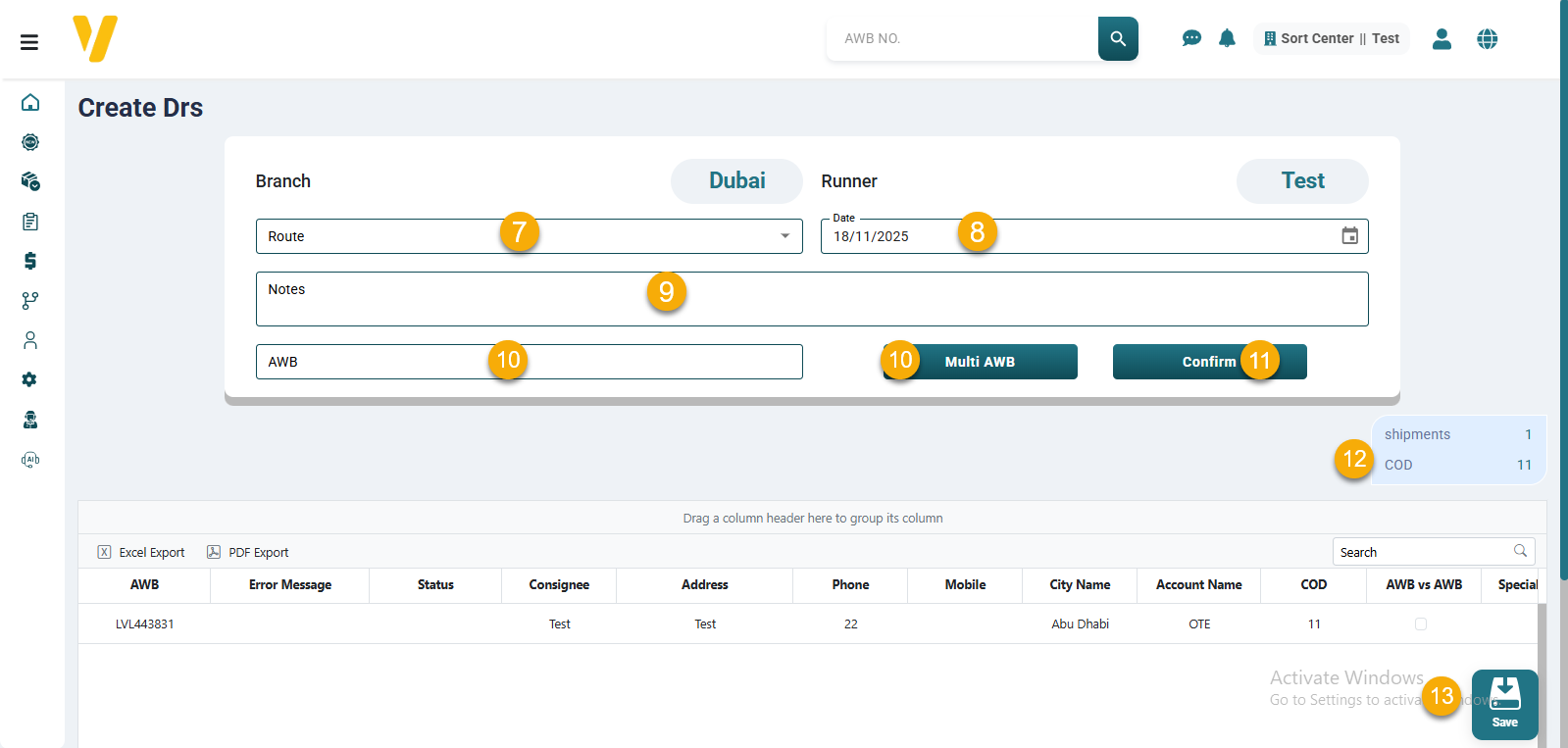This screenshot has width=1568, height=748.
Task: Open the language globe icon
Action: tap(1488, 38)
